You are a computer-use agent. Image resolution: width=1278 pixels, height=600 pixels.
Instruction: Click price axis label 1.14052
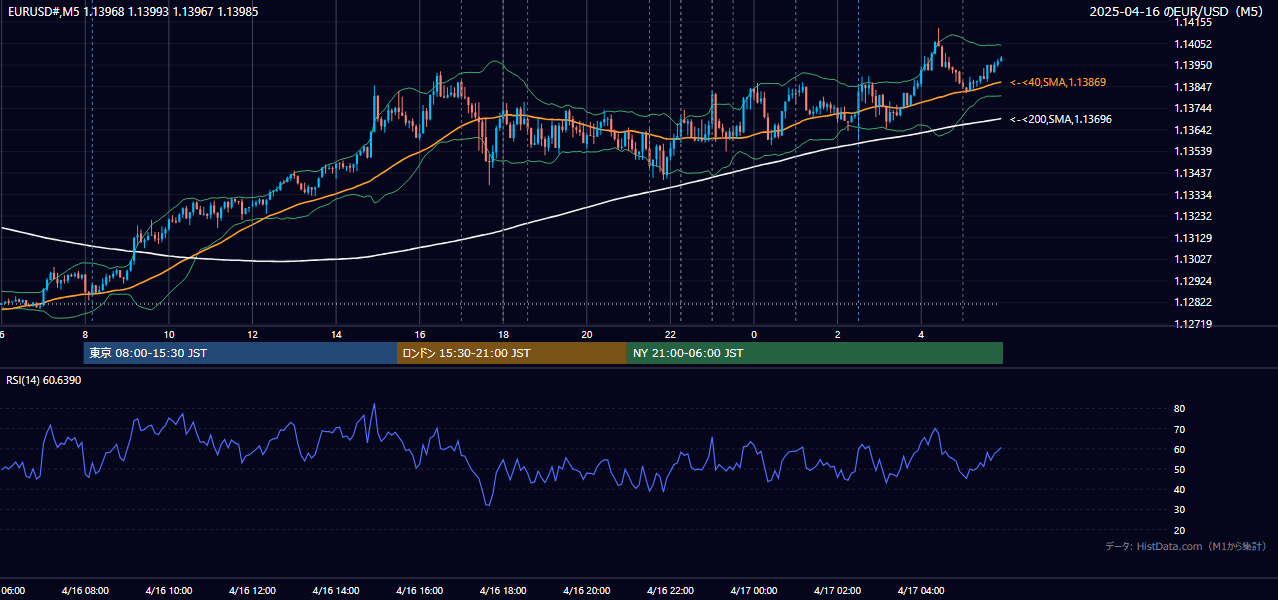click(1194, 44)
